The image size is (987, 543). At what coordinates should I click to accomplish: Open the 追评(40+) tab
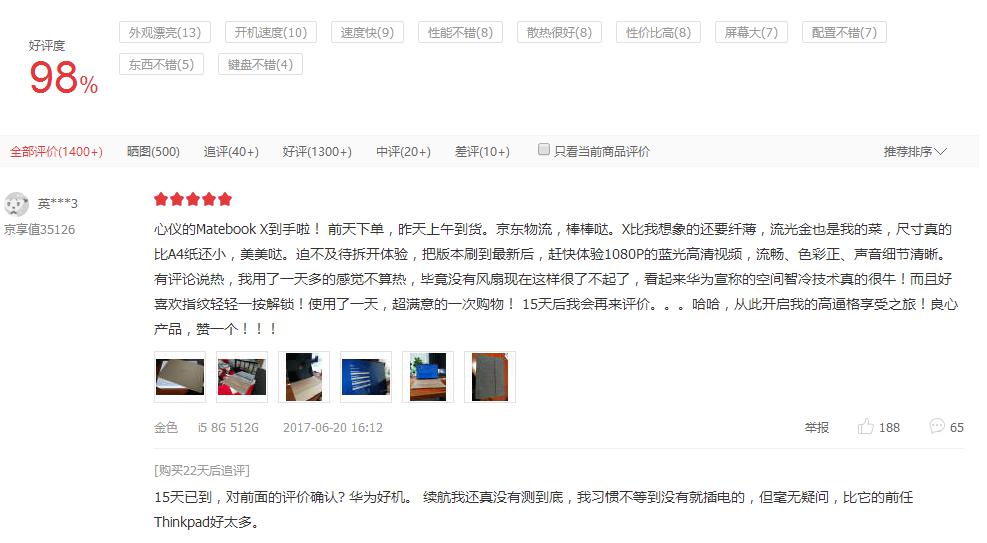coord(231,152)
